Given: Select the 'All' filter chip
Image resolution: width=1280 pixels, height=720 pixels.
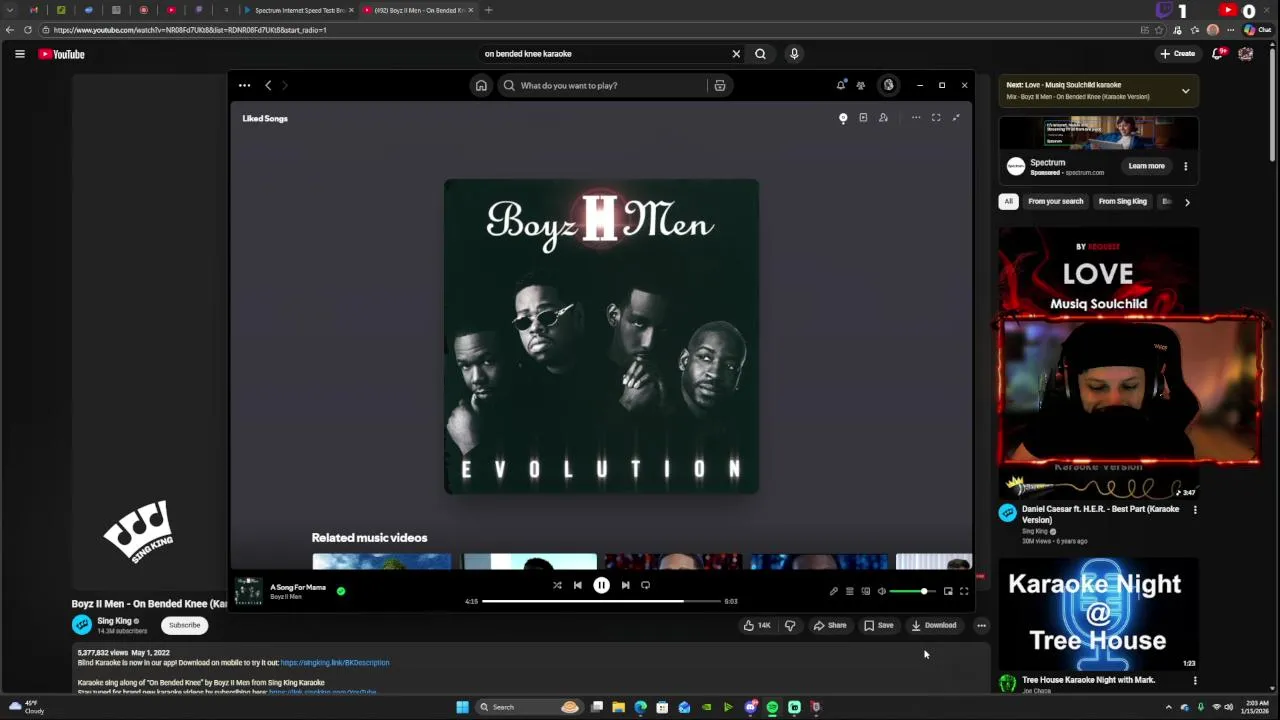Looking at the screenshot, I should (x=1008, y=202).
